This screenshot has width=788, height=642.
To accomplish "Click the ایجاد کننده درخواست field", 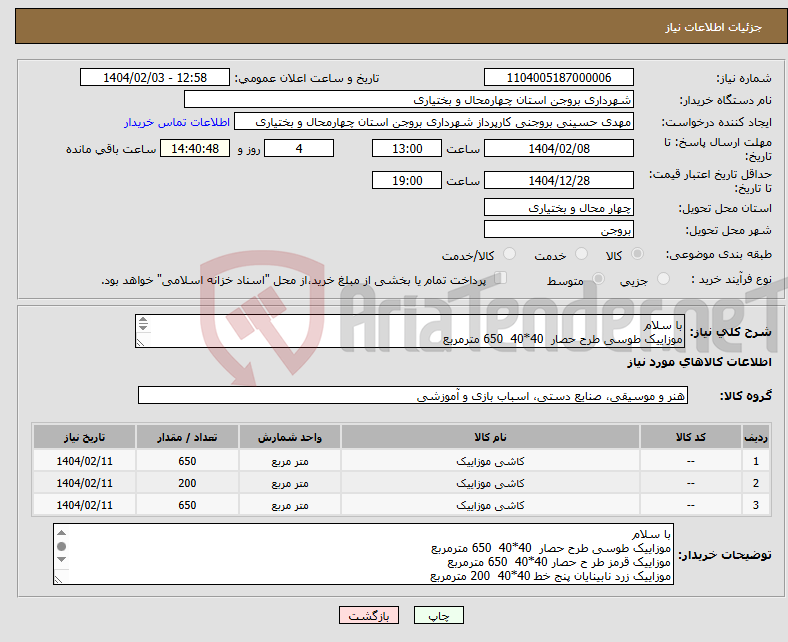I will click(x=434, y=122).
